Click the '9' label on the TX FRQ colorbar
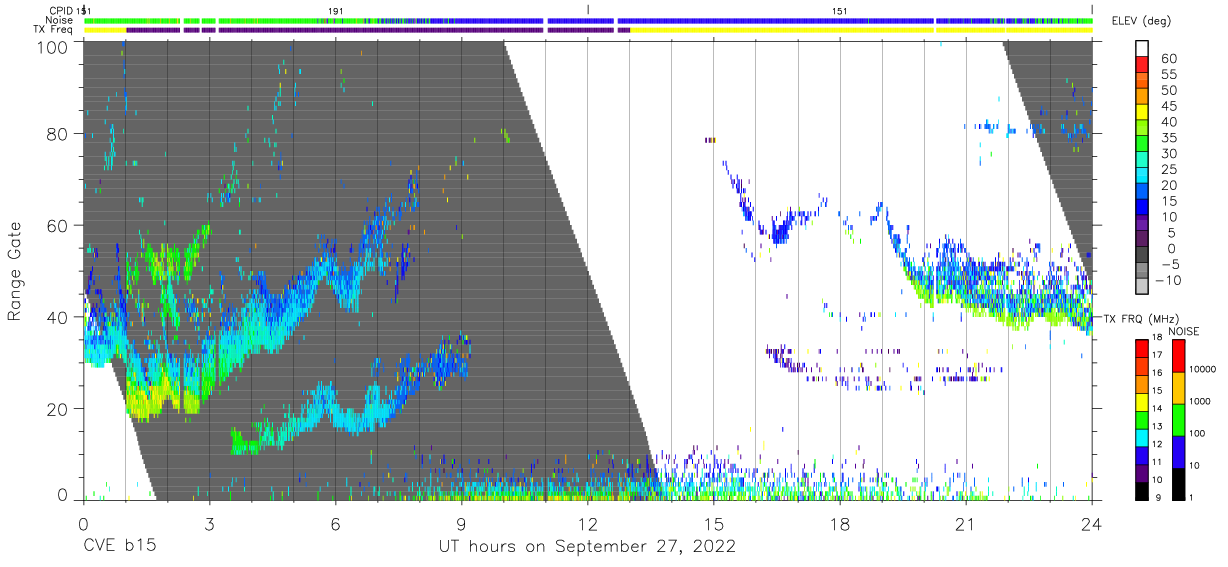This screenshot has height=567, width=1228. (x=1158, y=498)
